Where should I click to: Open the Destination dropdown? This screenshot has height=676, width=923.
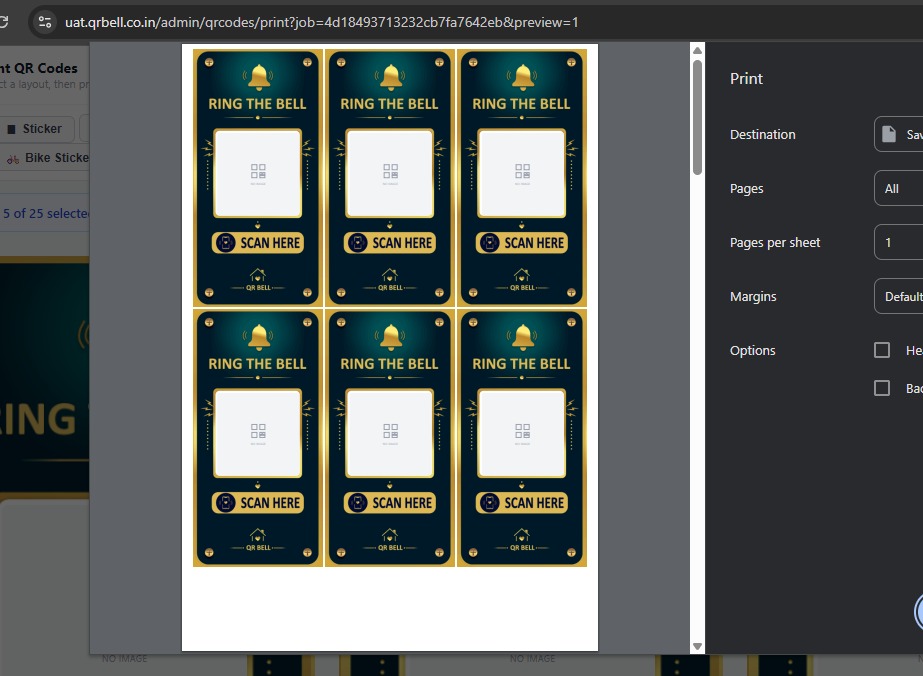click(x=898, y=134)
